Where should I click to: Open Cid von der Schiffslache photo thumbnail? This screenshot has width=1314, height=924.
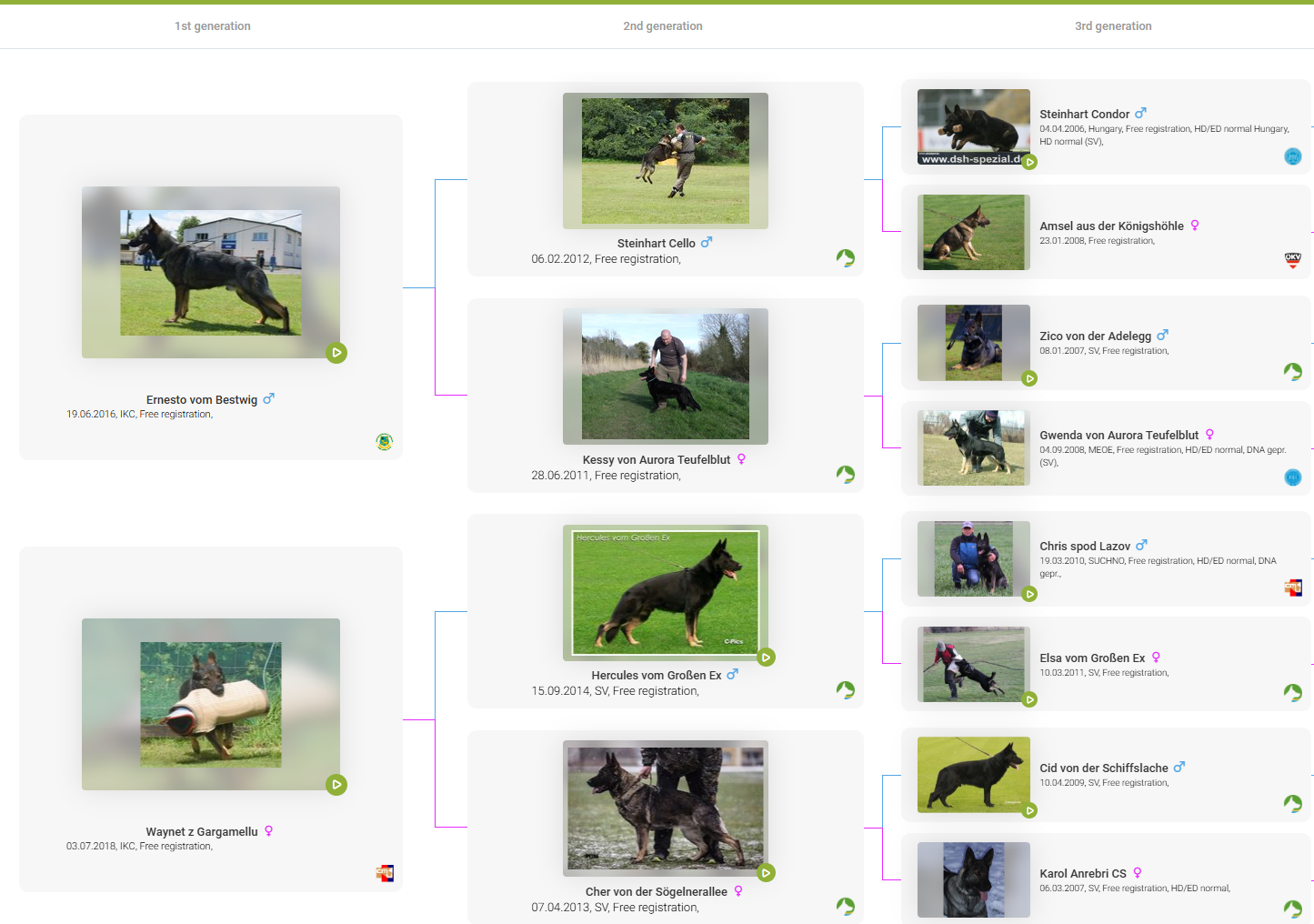pyautogui.click(x=973, y=774)
